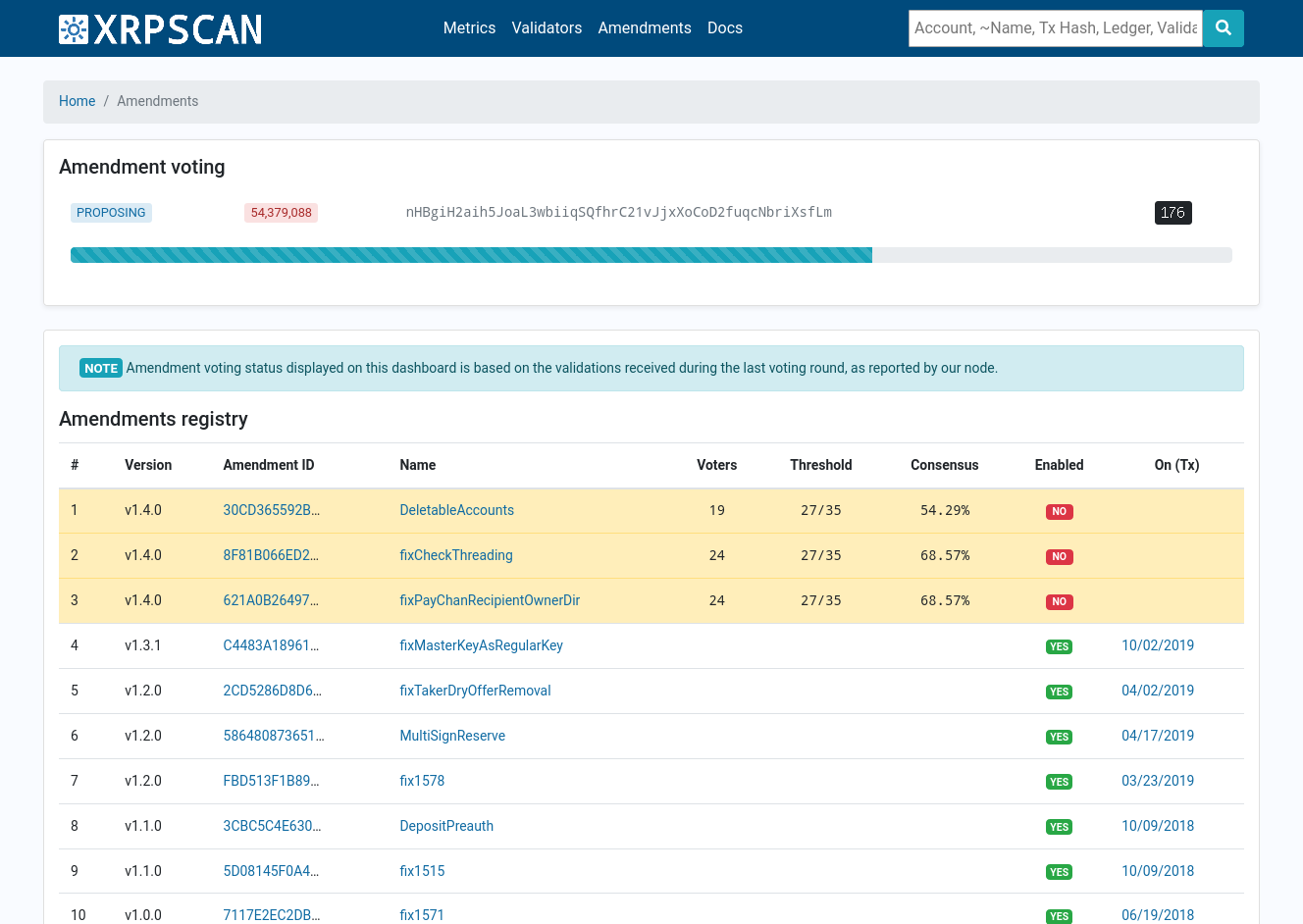Click the dark 176 counter badge
This screenshot has width=1303, height=924.
tap(1173, 212)
